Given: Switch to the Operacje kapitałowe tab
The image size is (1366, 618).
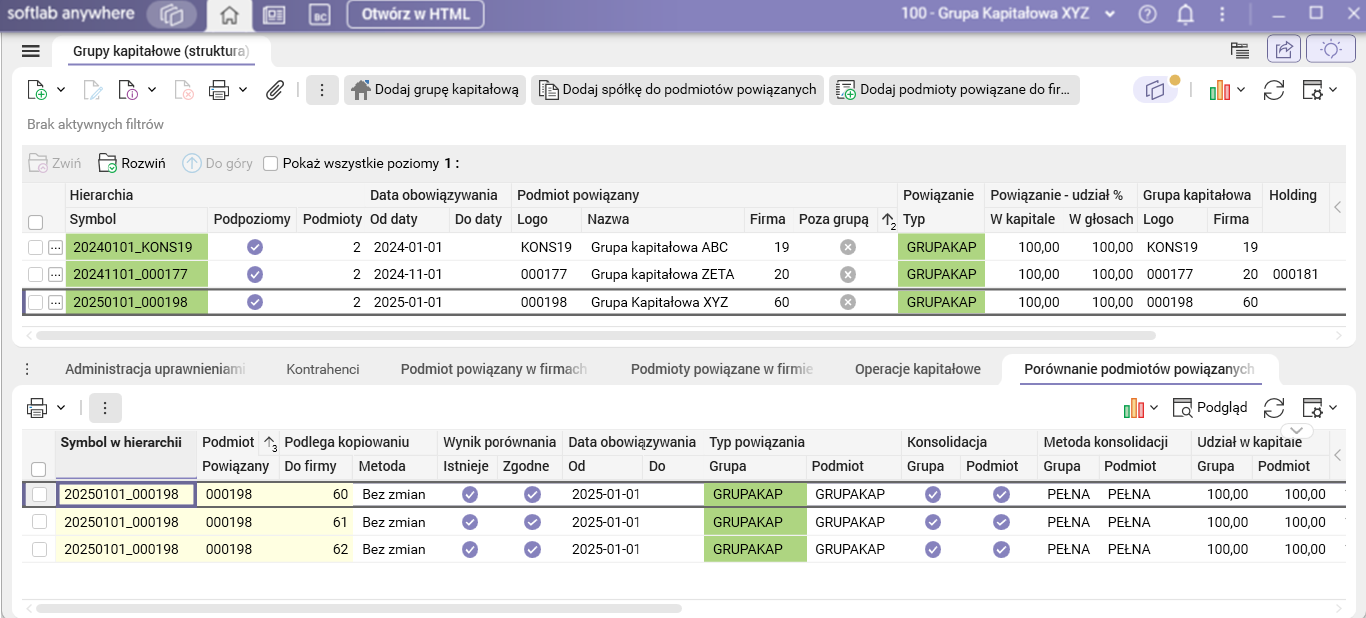Looking at the screenshot, I should [917, 369].
